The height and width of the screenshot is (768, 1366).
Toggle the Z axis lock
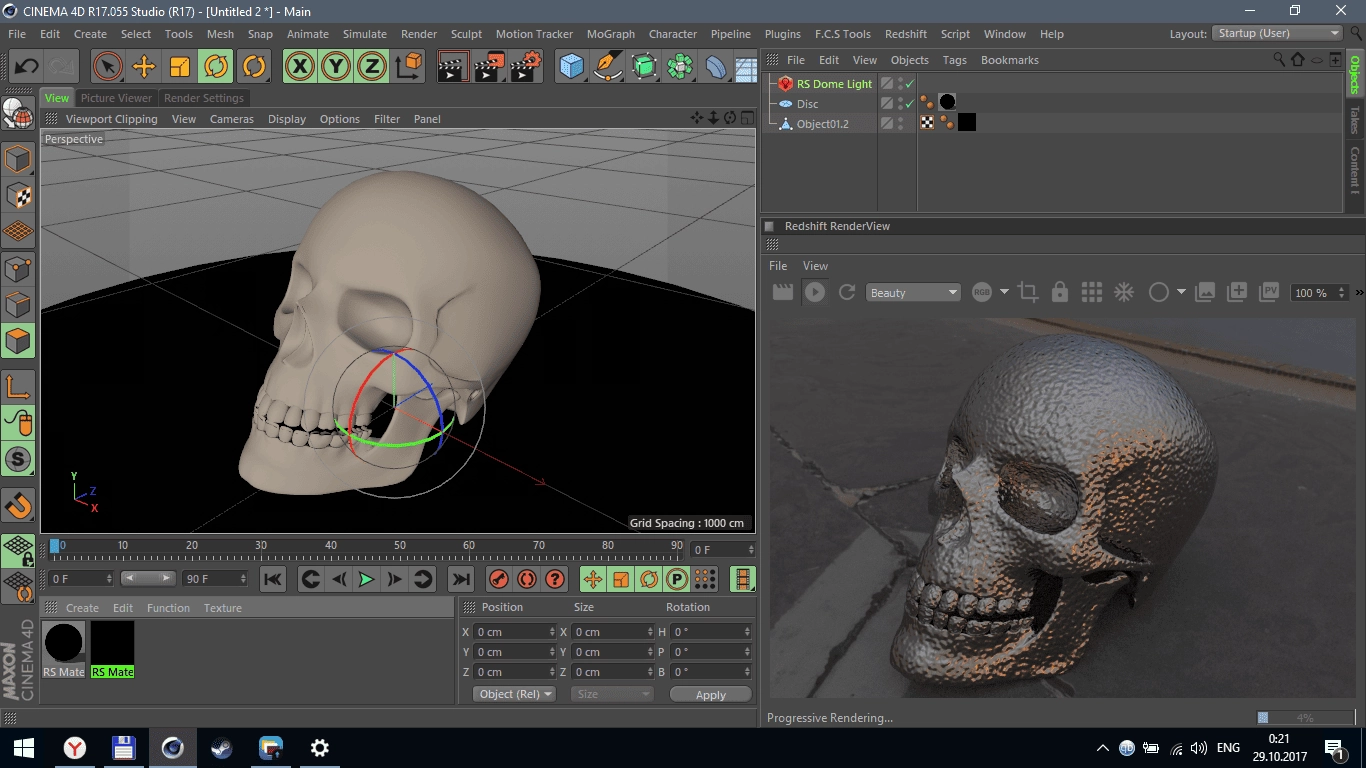371,67
